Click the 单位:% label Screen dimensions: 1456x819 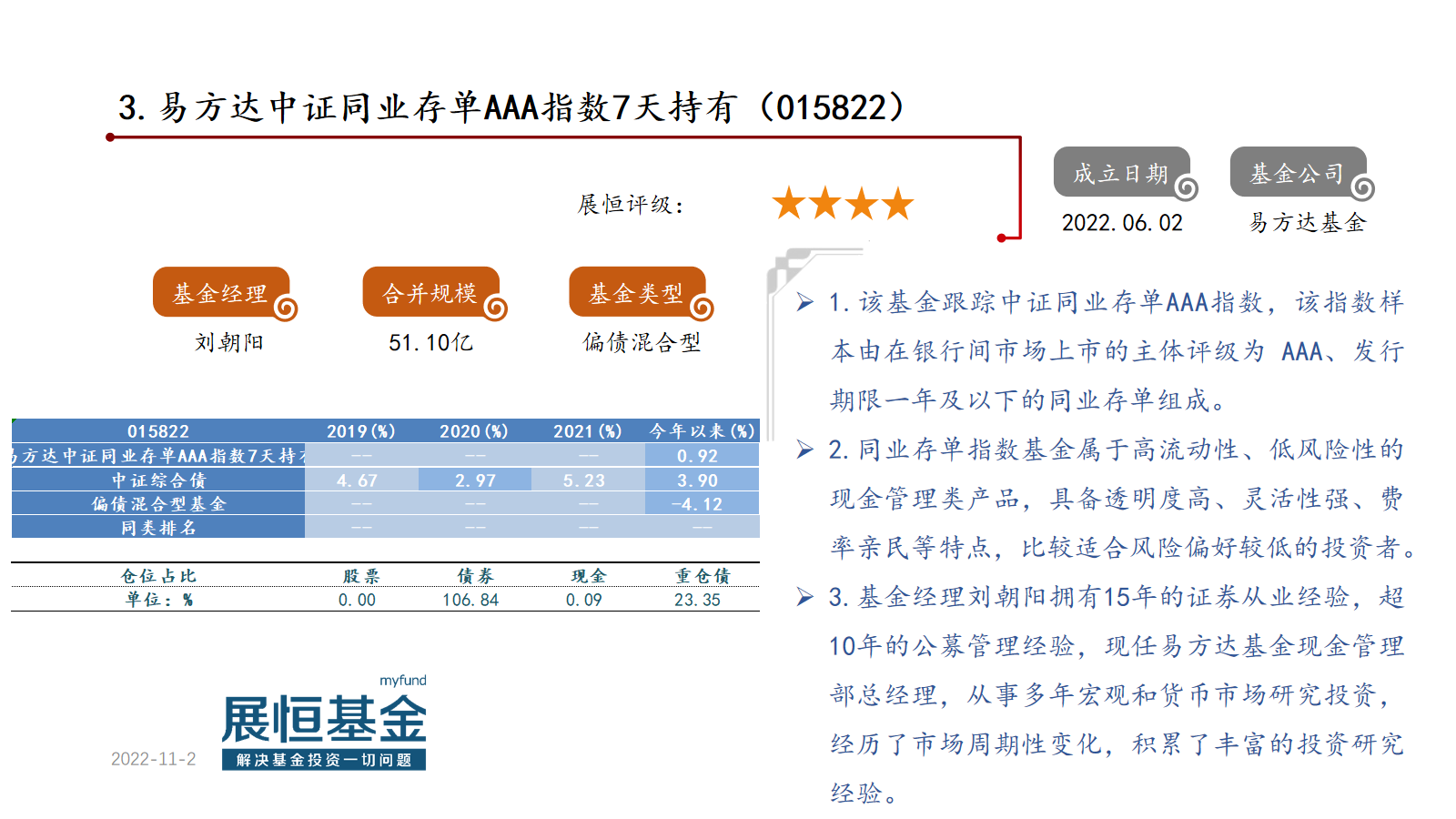pyautogui.click(x=158, y=599)
